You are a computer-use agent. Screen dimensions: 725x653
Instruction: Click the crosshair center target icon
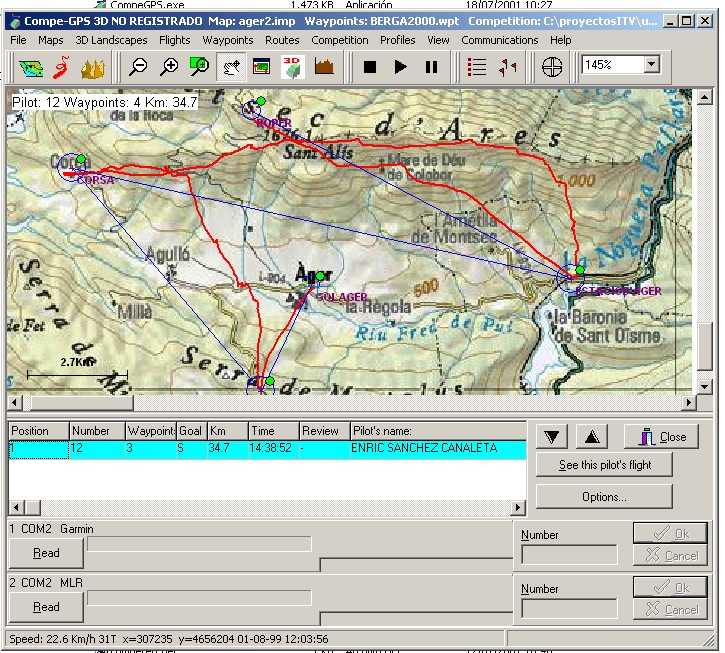click(x=552, y=68)
